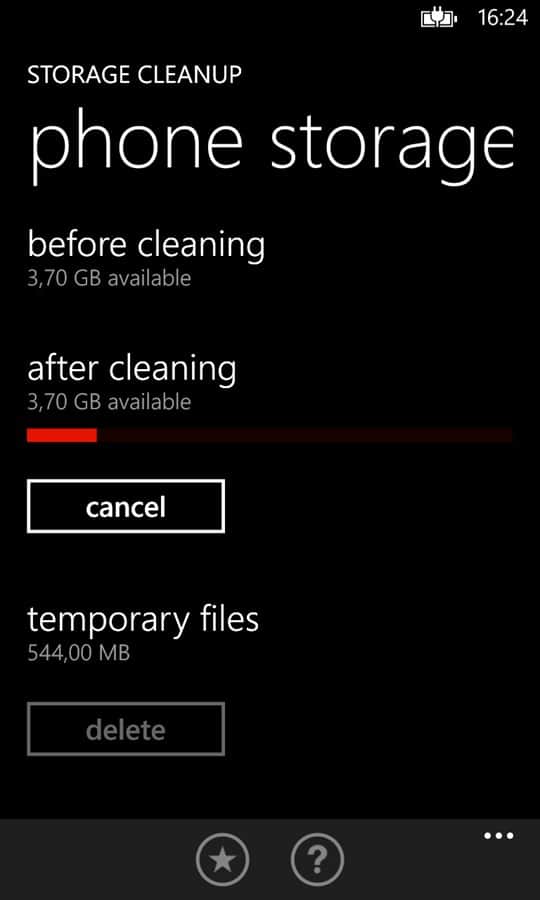Click the unfilled part of the progress bar
Image resolution: width=540 pixels, height=900 pixels.
coord(304,436)
